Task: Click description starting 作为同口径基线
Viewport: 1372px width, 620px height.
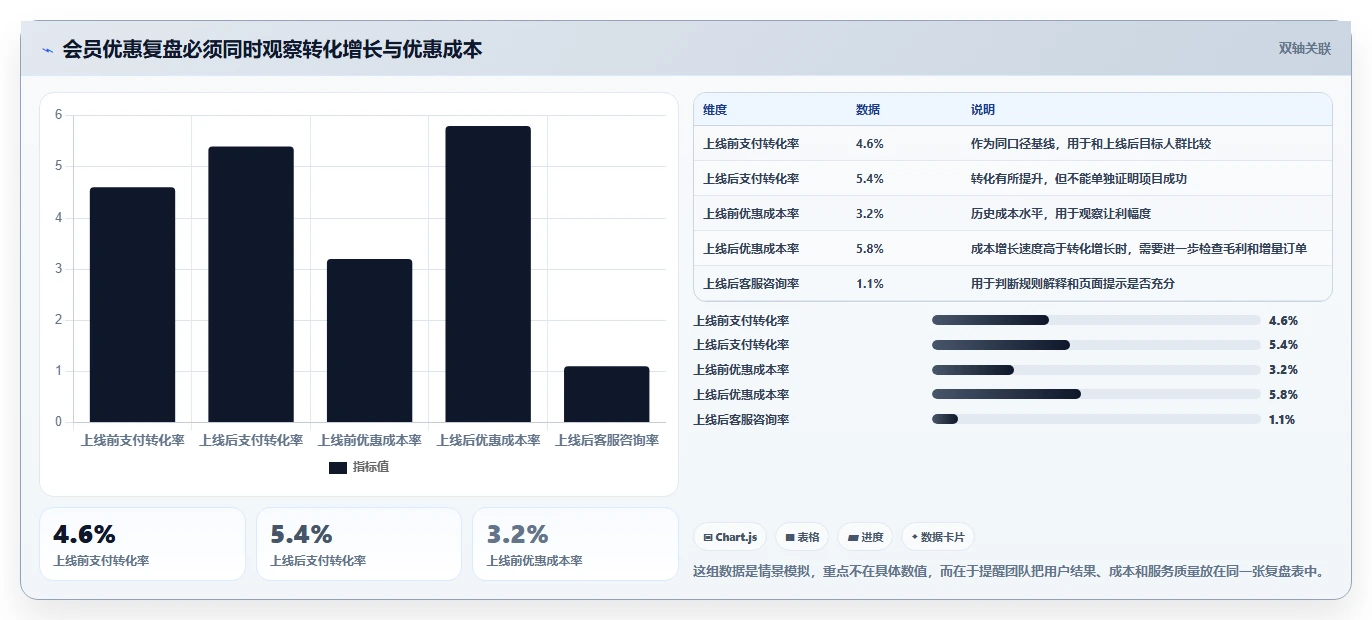Action: 1091,143
